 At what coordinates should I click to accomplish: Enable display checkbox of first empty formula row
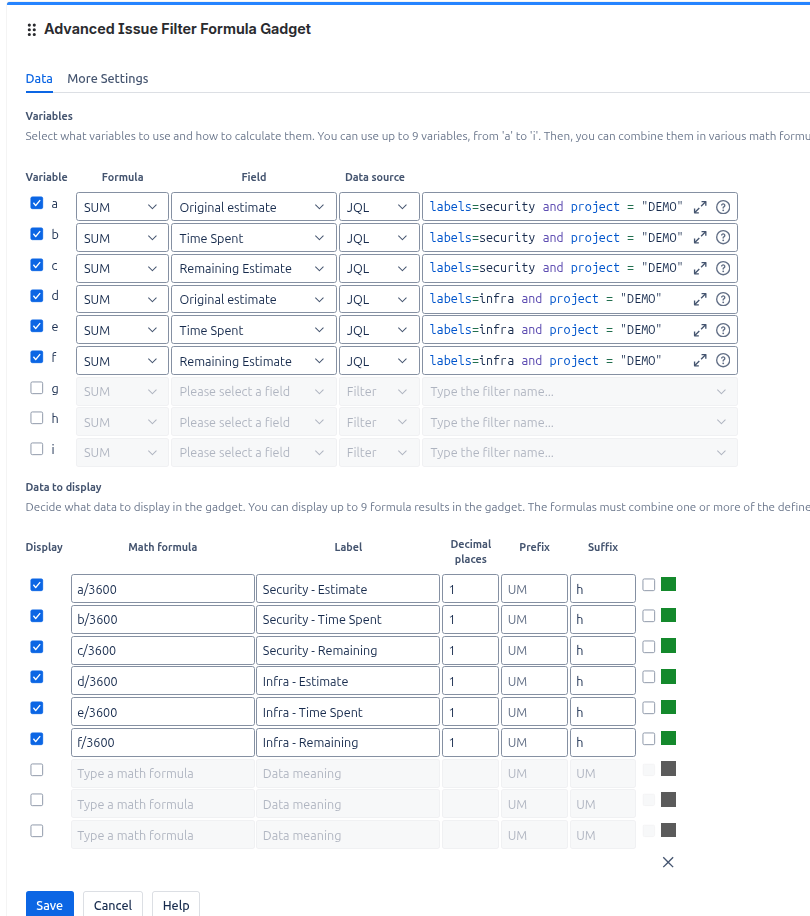point(37,770)
